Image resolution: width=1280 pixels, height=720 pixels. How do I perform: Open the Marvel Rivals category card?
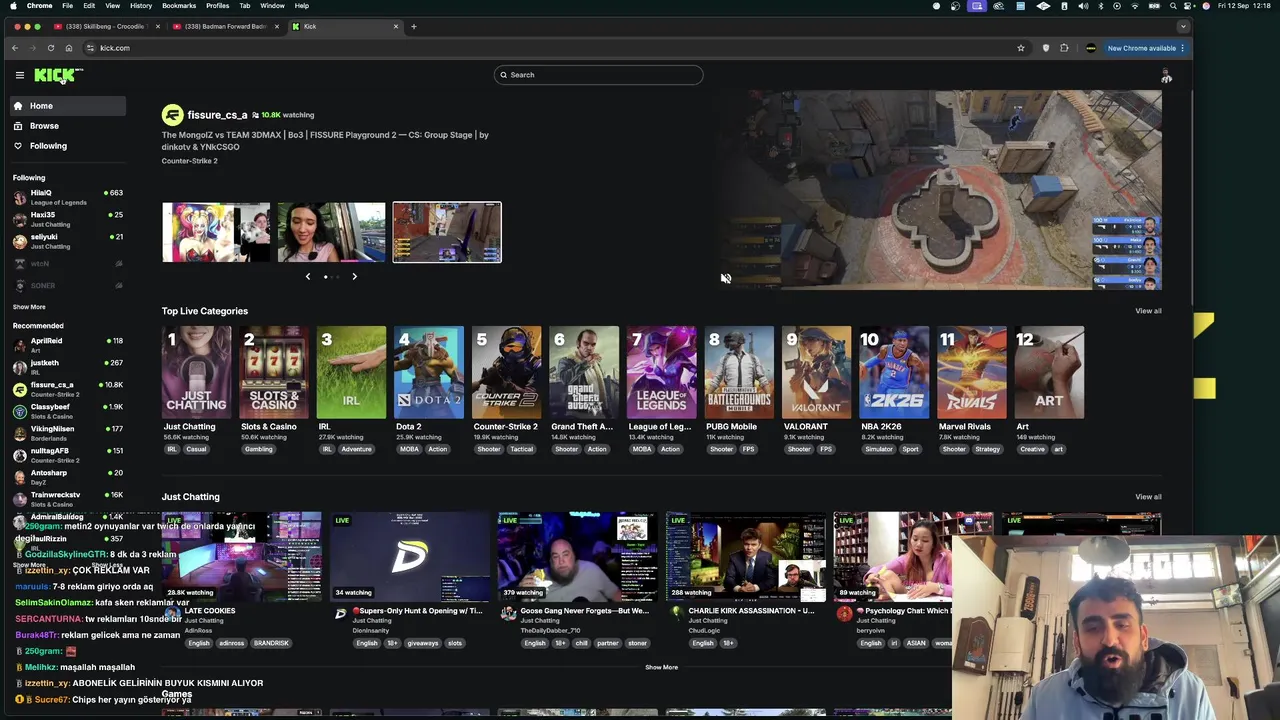(971, 372)
